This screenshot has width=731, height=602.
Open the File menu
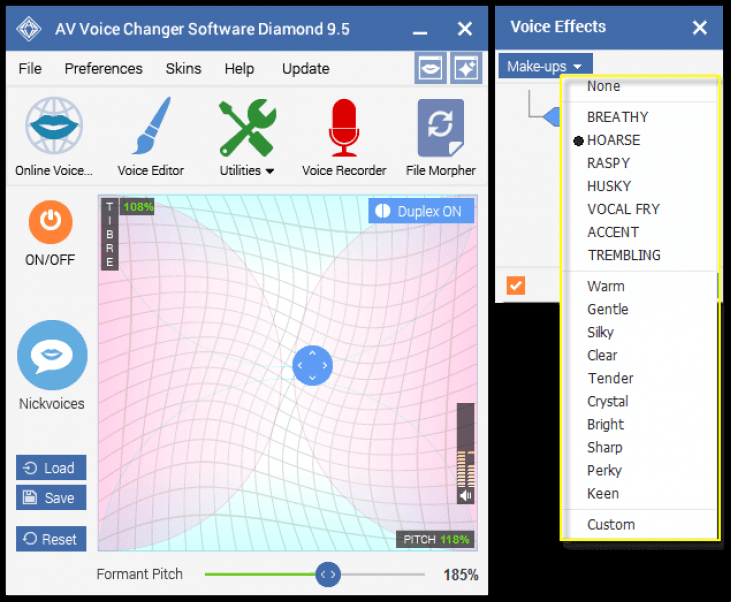[x=30, y=69]
